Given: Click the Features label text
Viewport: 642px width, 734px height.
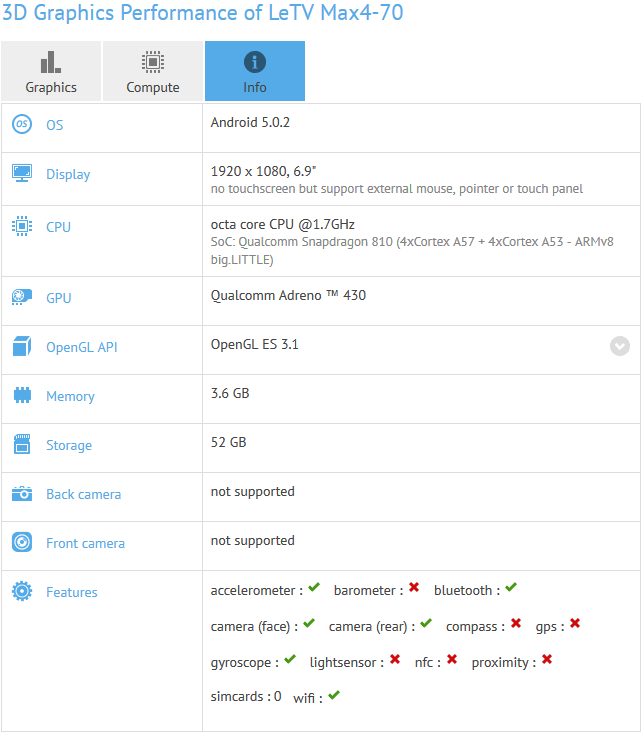Looking at the screenshot, I should click(x=72, y=592).
